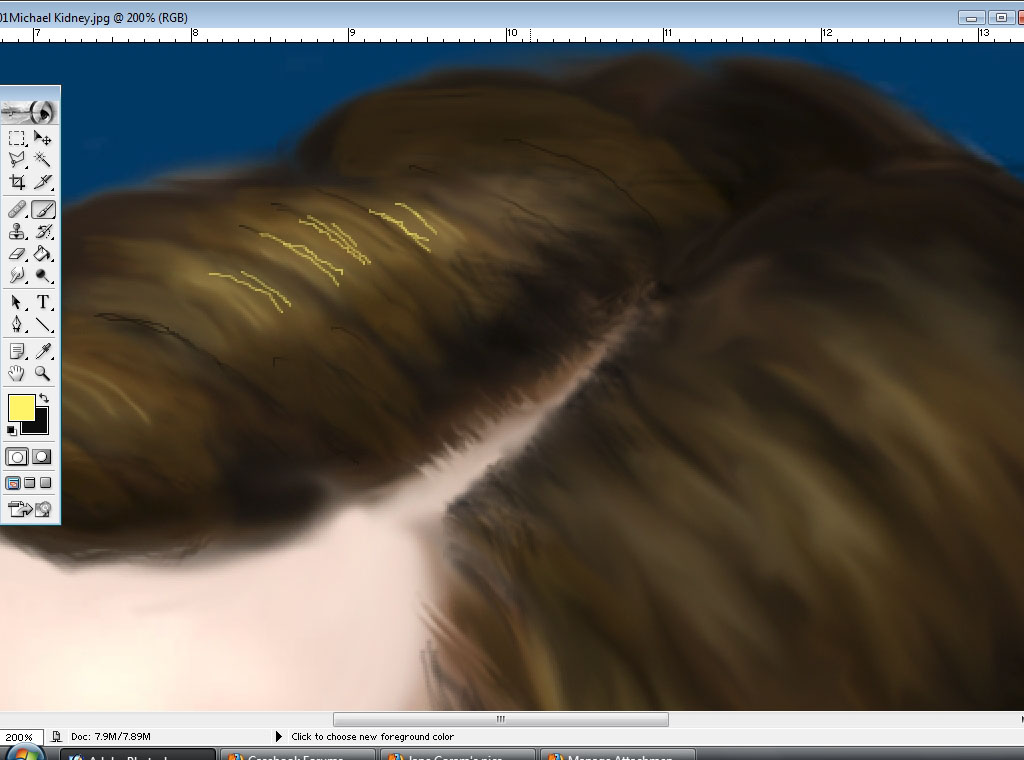1024x760 pixels.
Task: Select the Paint Bucket tool
Action: [43, 254]
